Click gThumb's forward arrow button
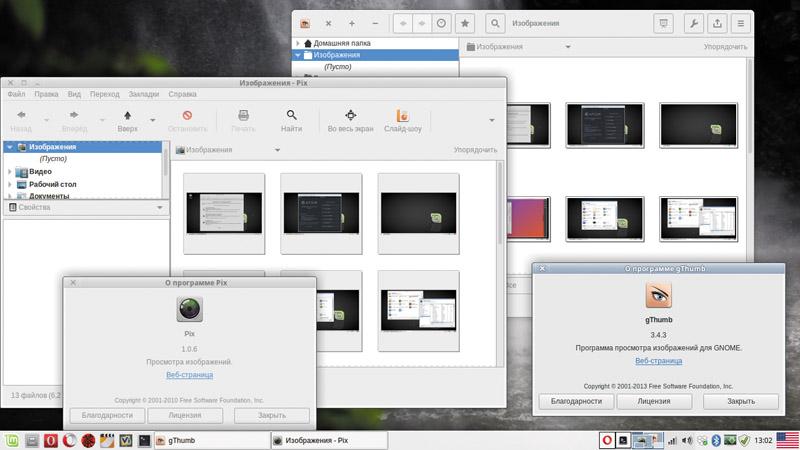Viewport: 800px width, 450px height. [x=422, y=23]
